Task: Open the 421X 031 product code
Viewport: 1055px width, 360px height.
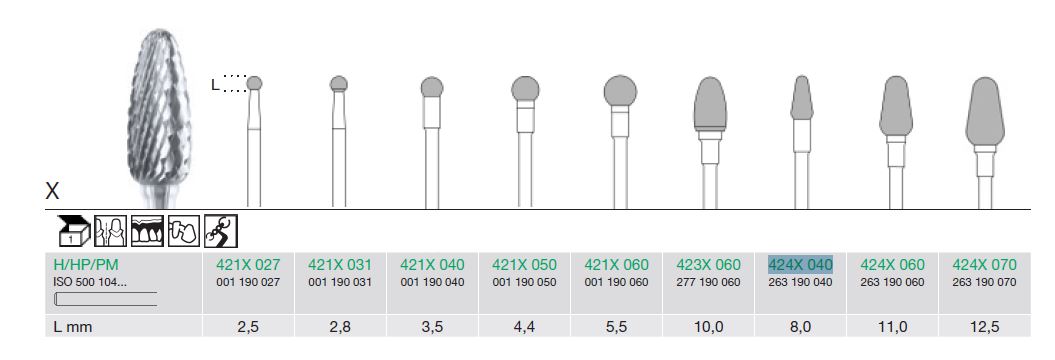Action: point(340,264)
